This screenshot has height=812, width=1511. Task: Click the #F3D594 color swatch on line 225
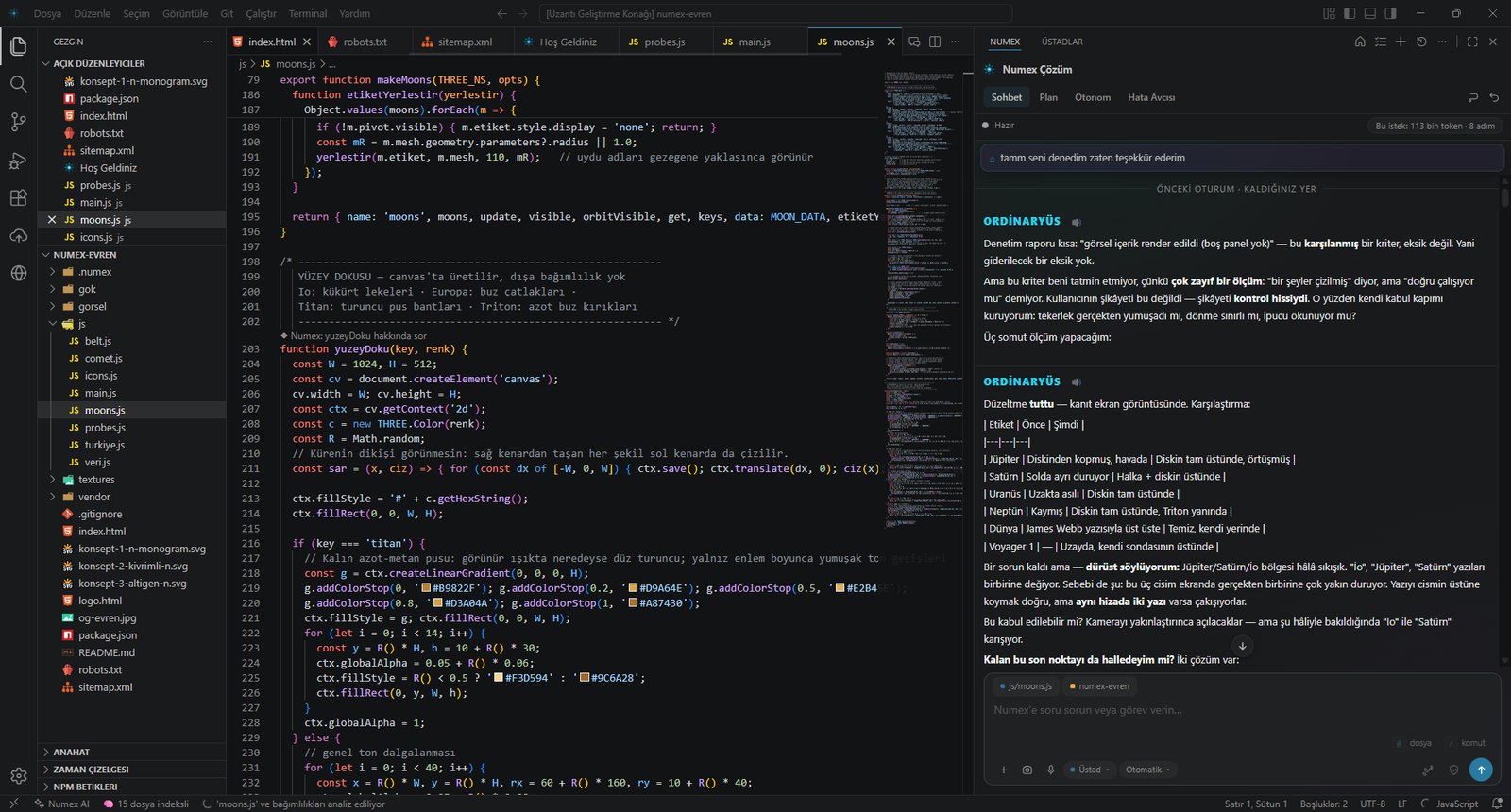(499, 678)
